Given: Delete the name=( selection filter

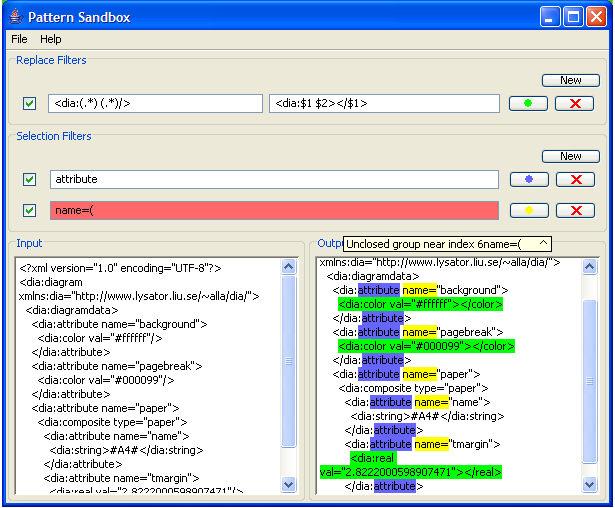Looking at the screenshot, I should tap(575, 210).
